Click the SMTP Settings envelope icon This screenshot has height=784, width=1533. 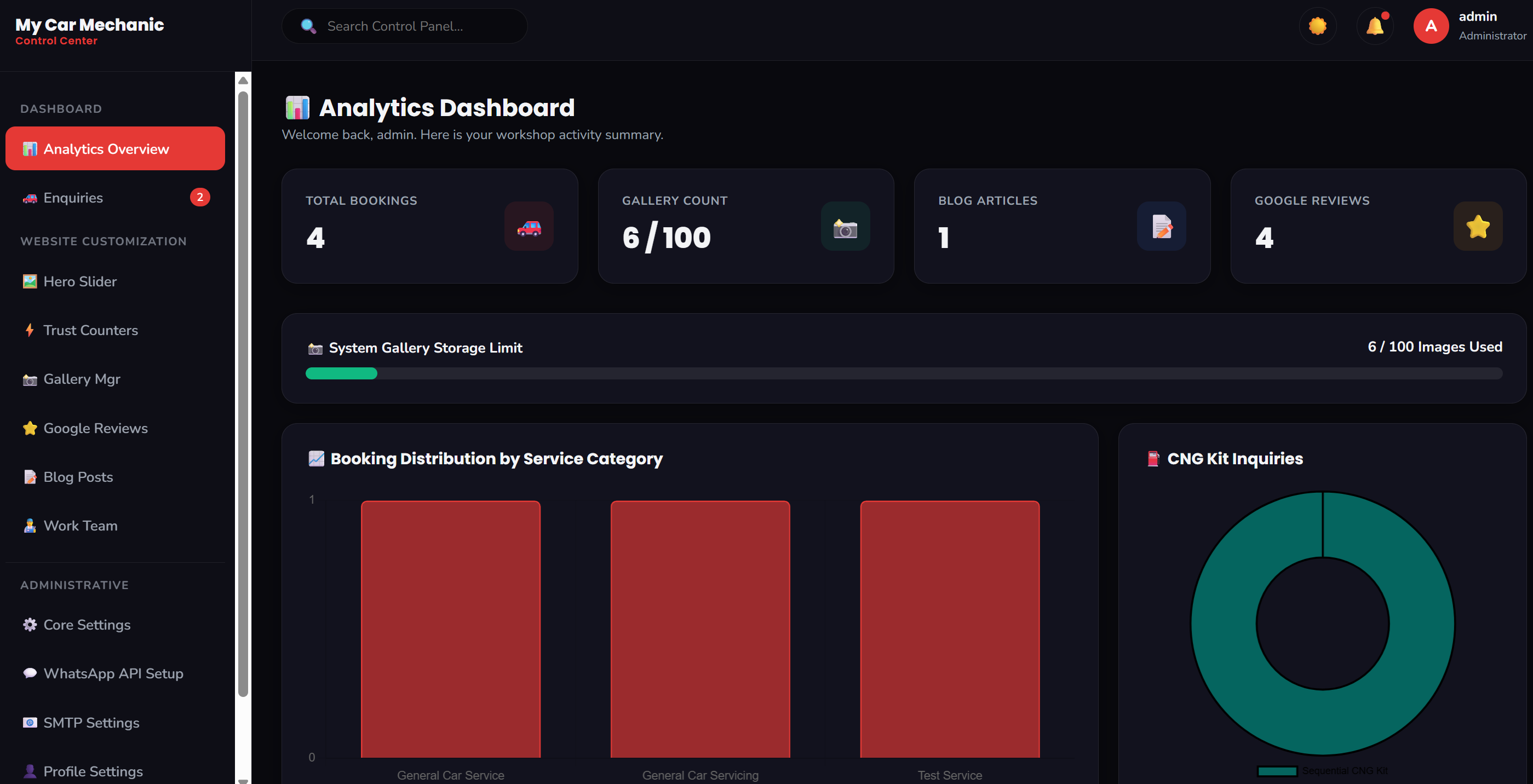30,723
